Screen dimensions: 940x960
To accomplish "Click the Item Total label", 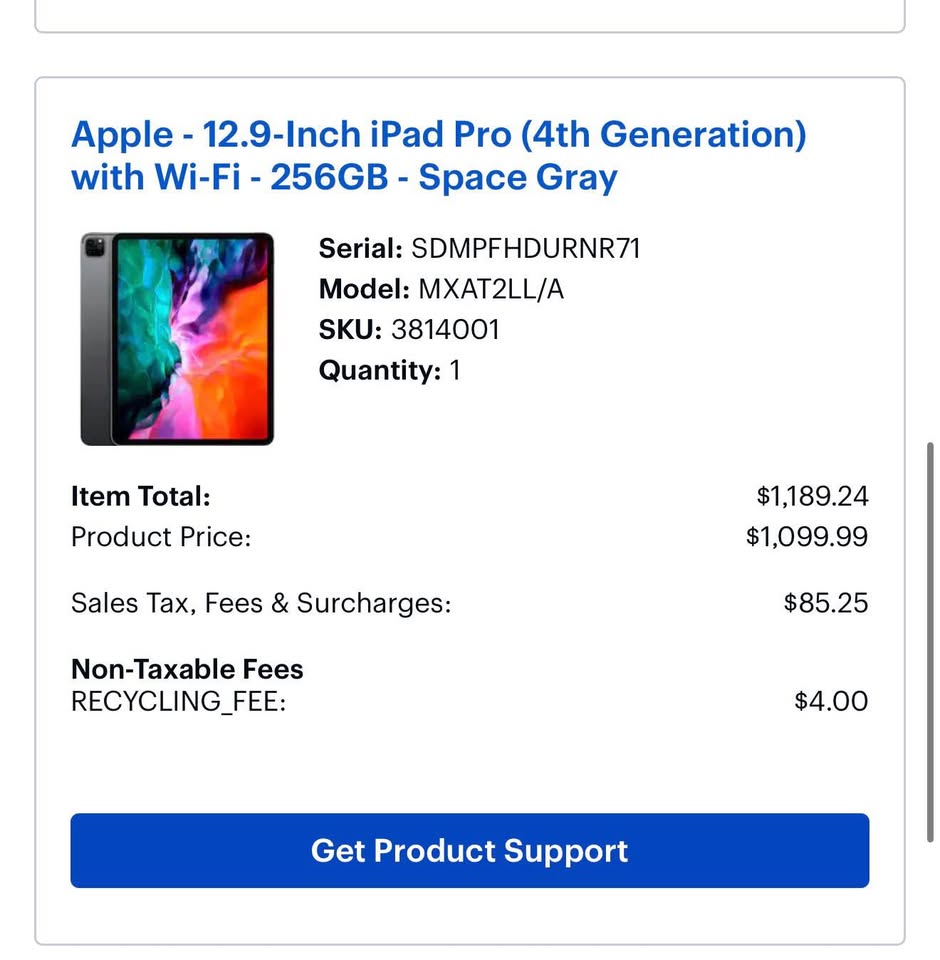I will (x=141, y=496).
